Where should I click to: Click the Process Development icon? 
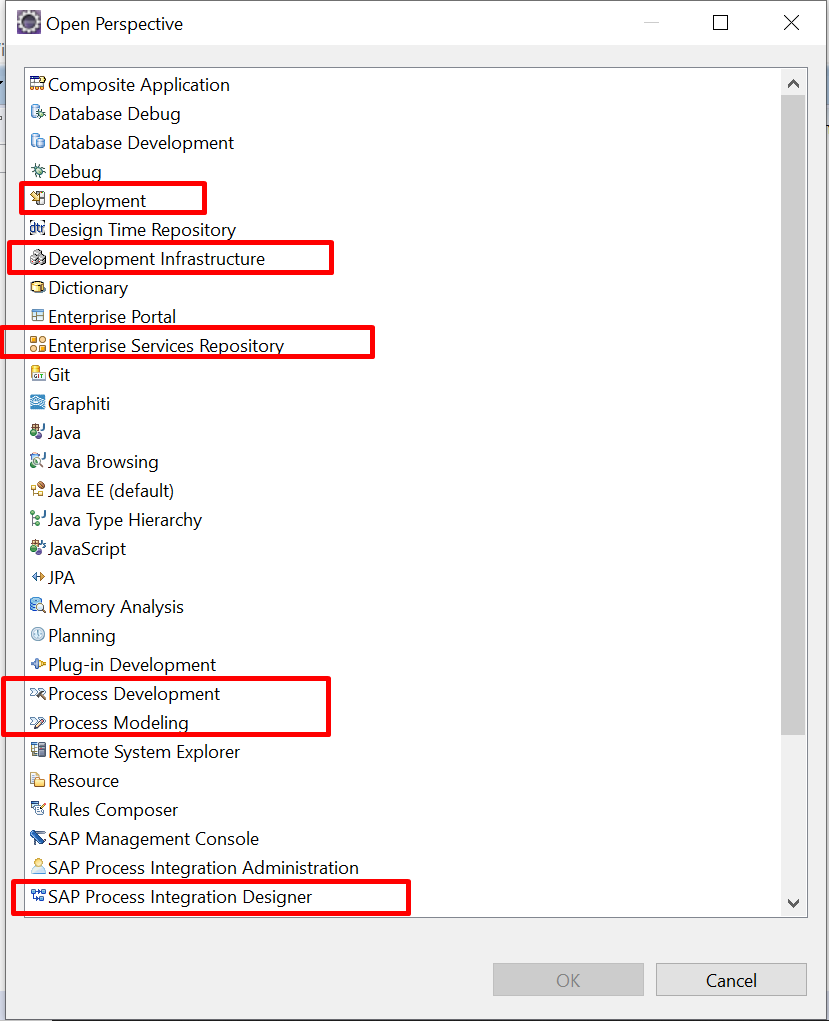click(x=38, y=693)
